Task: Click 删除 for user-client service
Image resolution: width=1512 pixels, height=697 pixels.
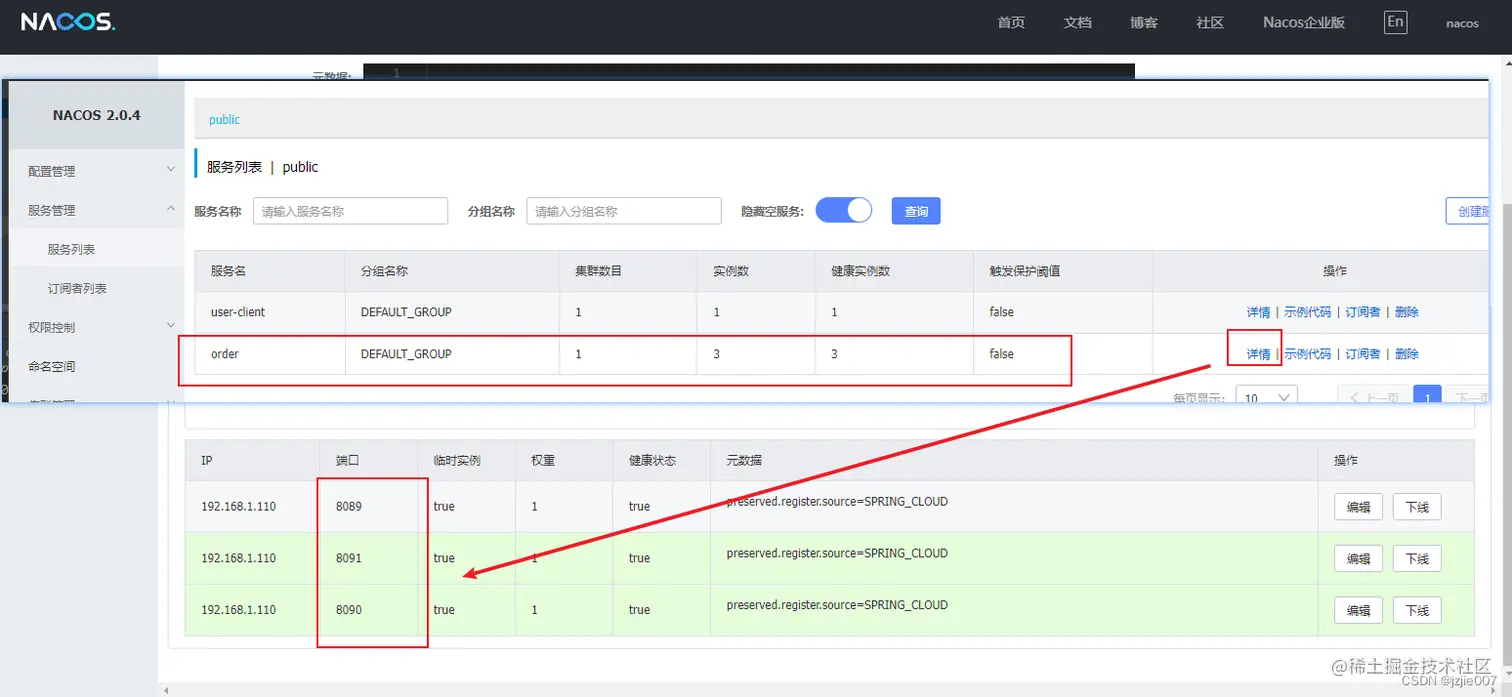Action: coord(1407,312)
